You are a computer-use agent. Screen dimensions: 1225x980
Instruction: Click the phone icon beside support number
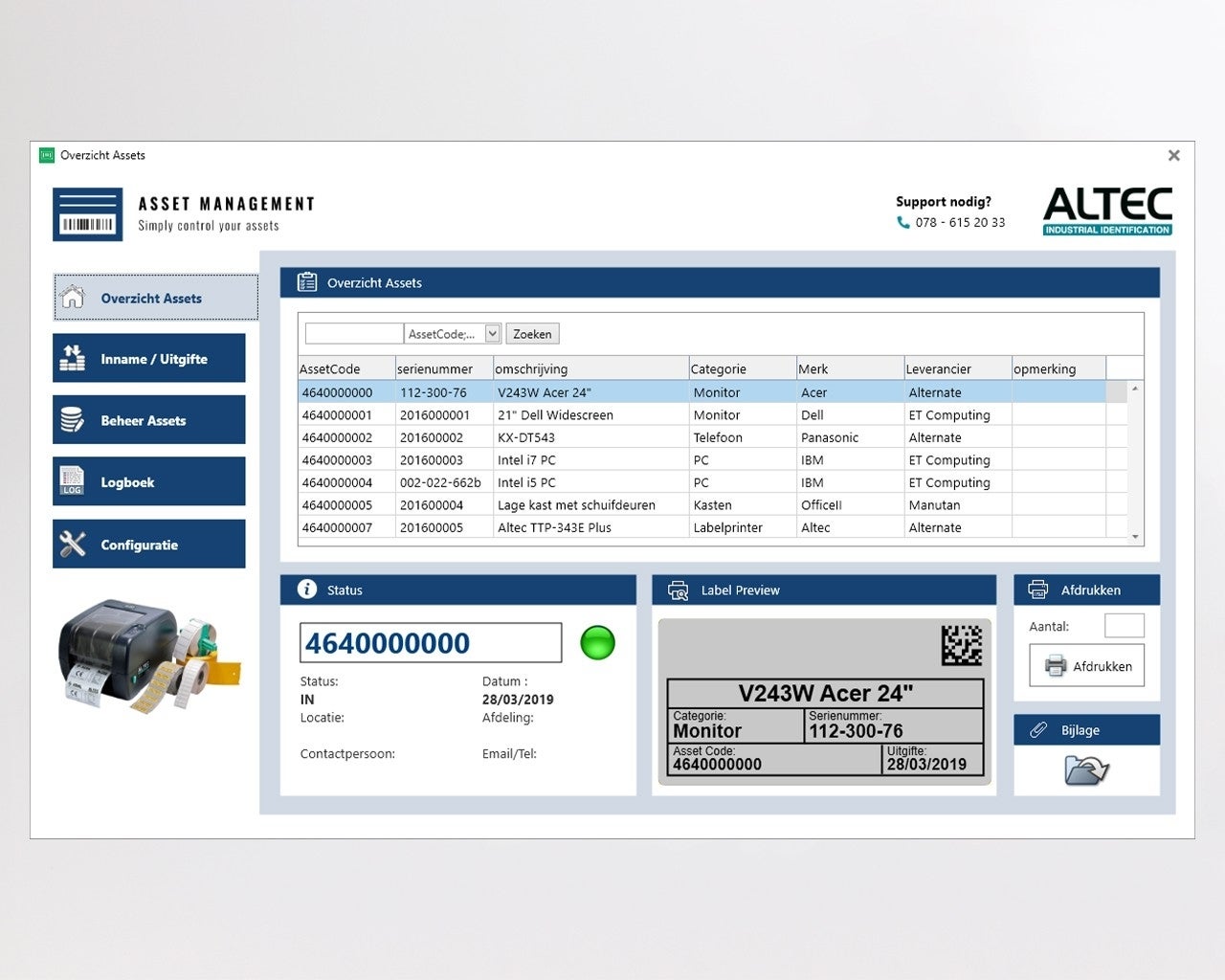pos(902,222)
